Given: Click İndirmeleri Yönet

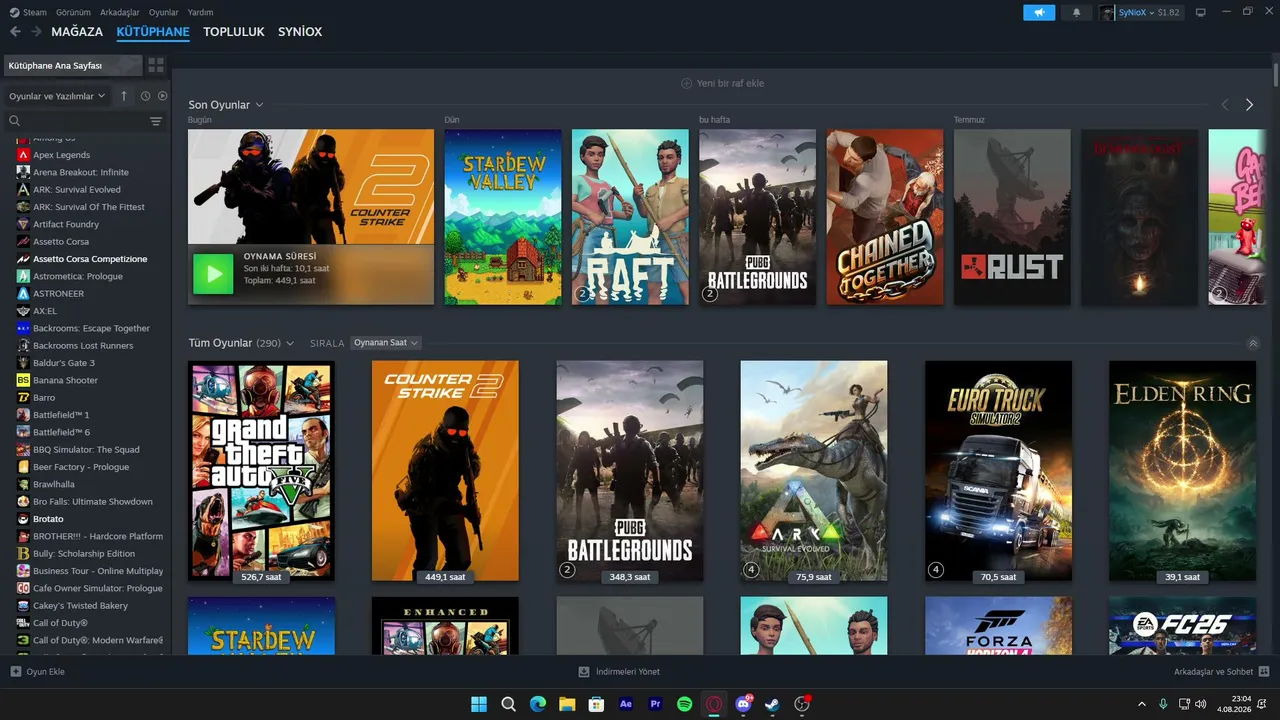Looking at the screenshot, I should point(628,671).
